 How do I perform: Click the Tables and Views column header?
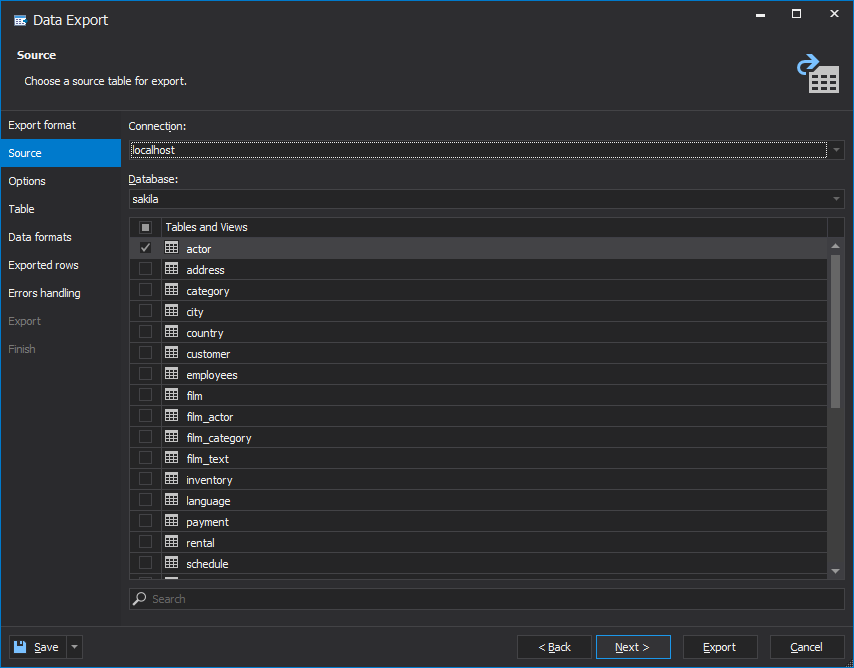point(495,227)
